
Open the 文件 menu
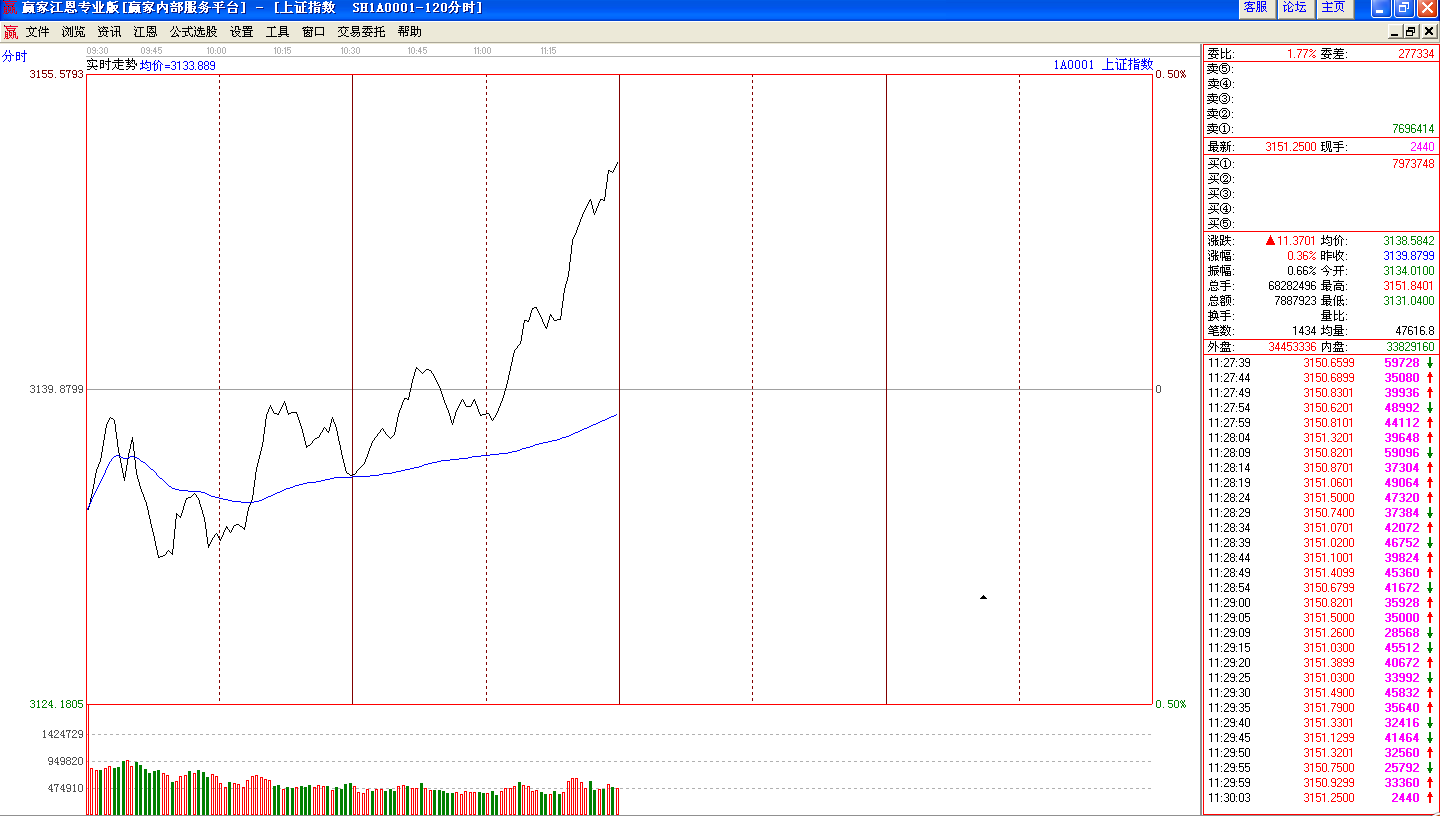38,32
